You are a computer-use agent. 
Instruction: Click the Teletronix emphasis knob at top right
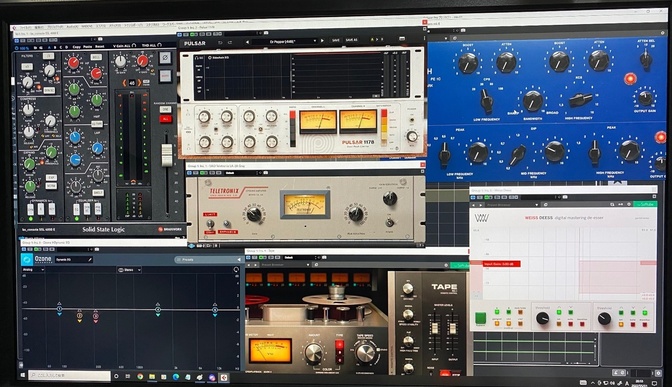[389, 198]
